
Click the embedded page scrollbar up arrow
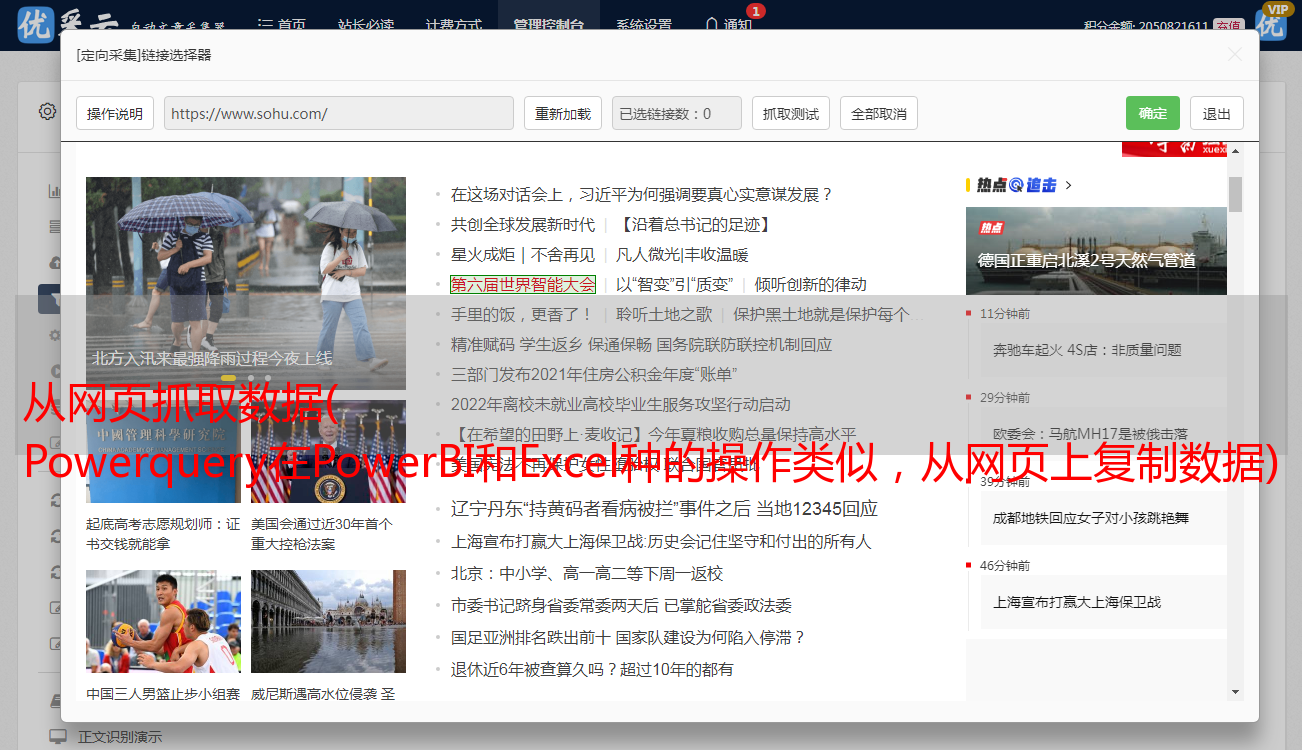pyautogui.click(x=1236, y=151)
